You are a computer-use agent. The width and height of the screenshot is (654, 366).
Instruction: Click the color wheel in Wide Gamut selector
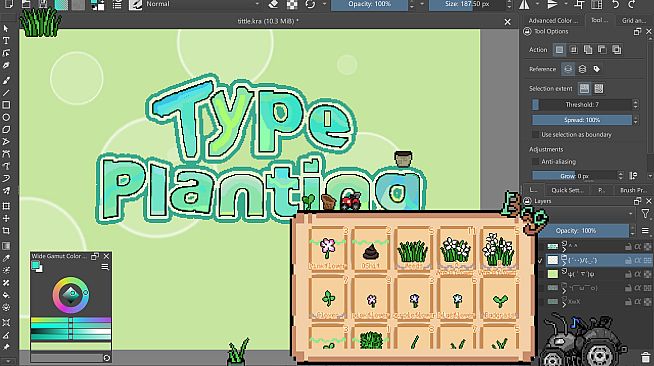(x=70, y=295)
